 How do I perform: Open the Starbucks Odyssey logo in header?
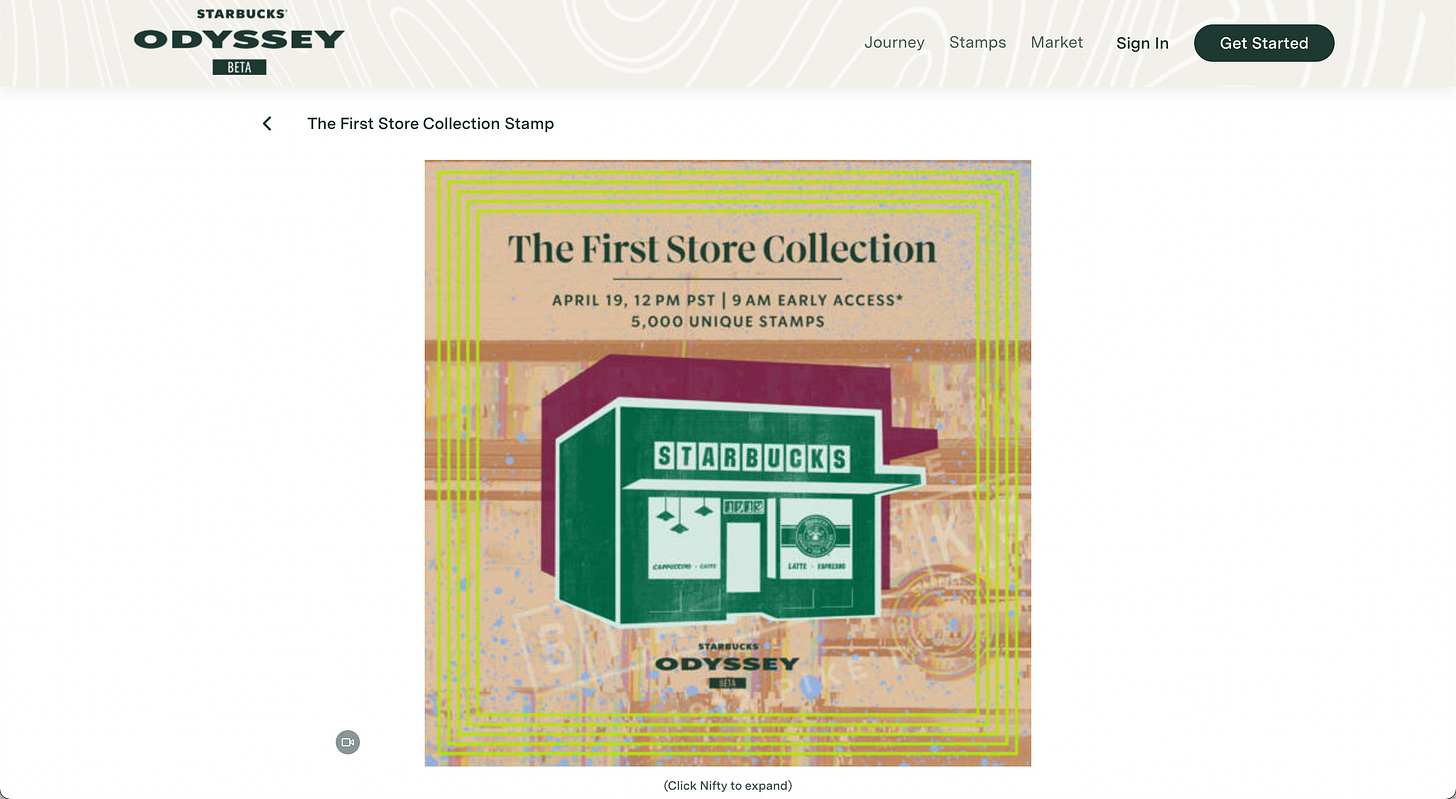[x=239, y=42]
